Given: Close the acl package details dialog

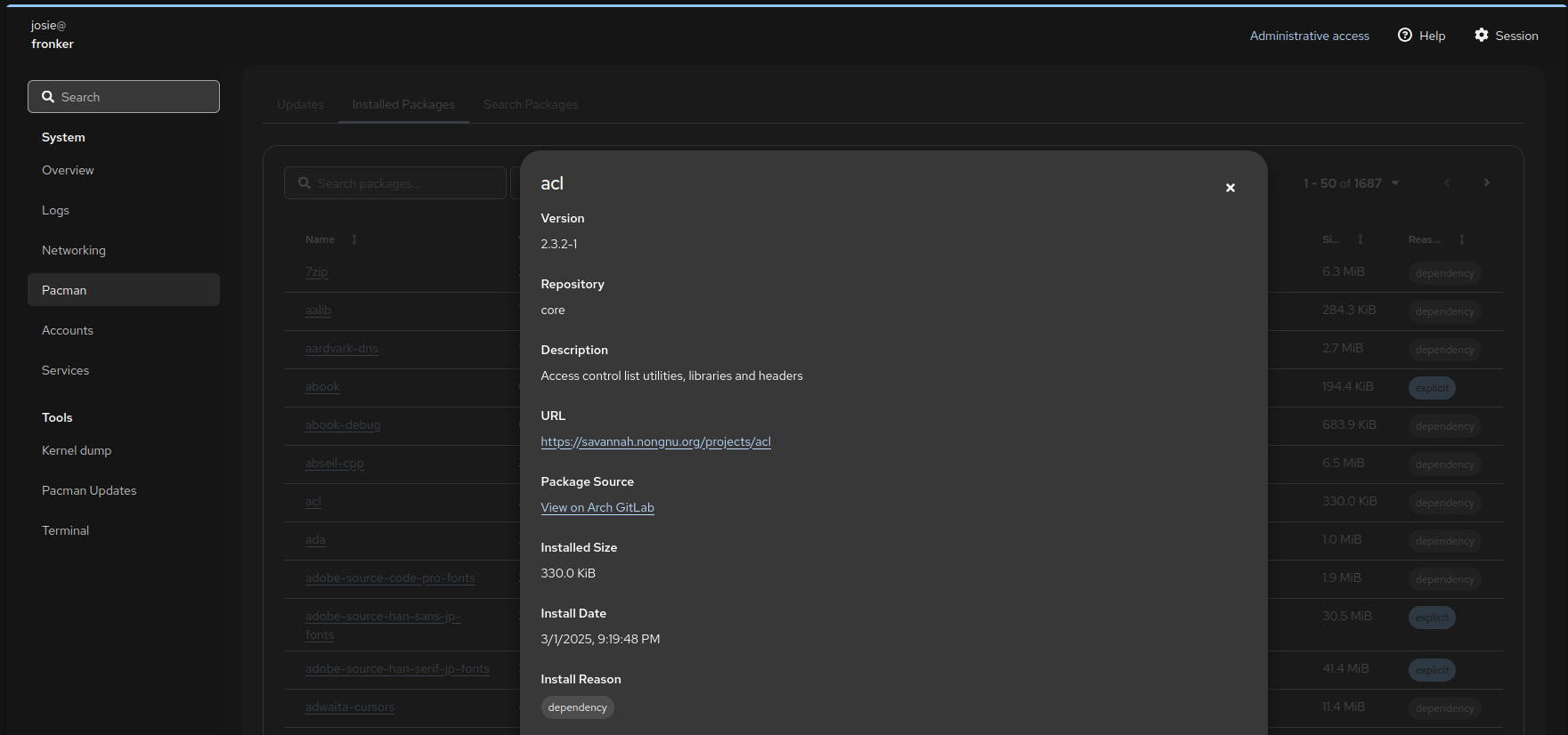Looking at the screenshot, I should pyautogui.click(x=1230, y=188).
